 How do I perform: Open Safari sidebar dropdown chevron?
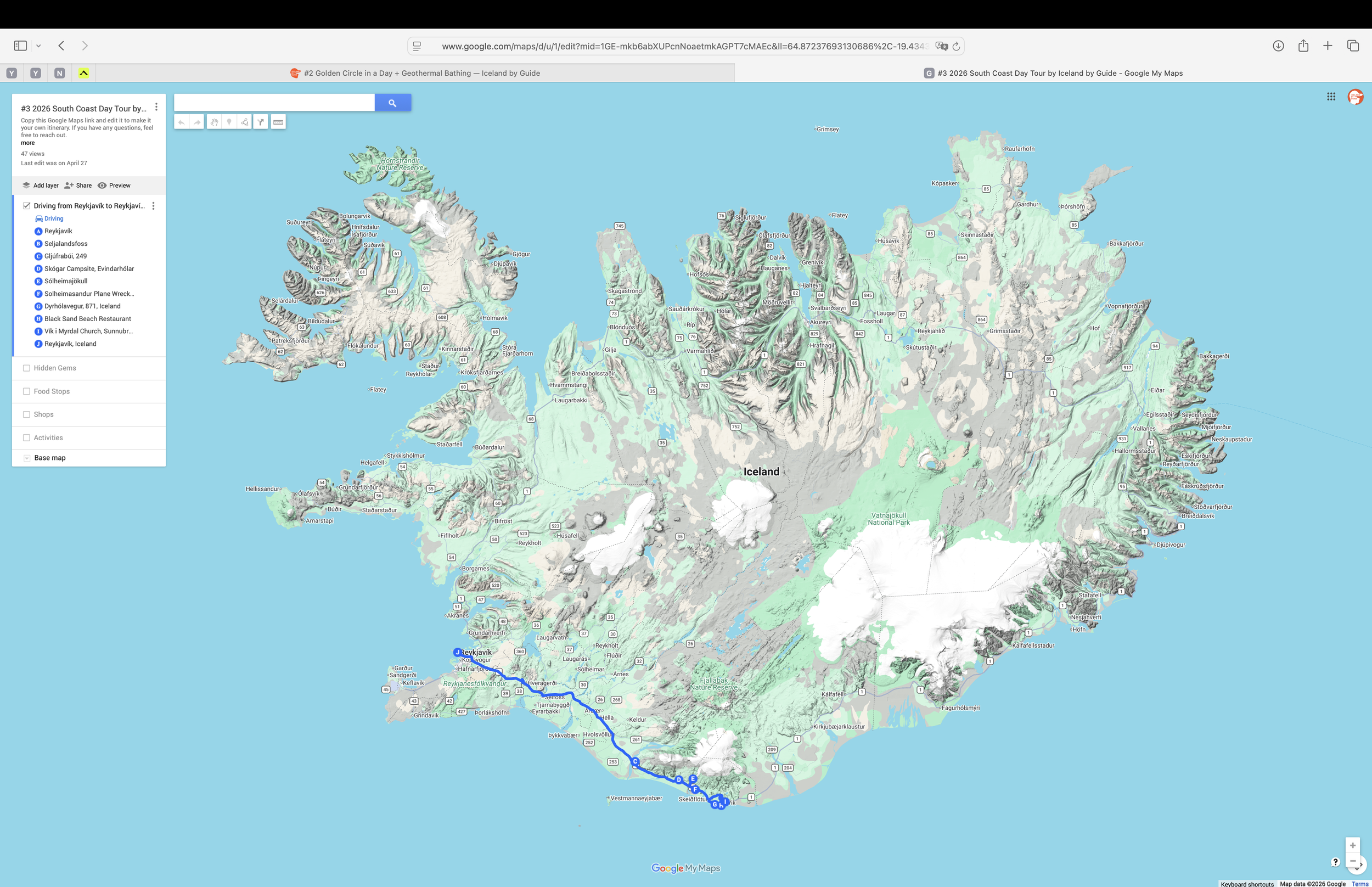click(x=38, y=46)
